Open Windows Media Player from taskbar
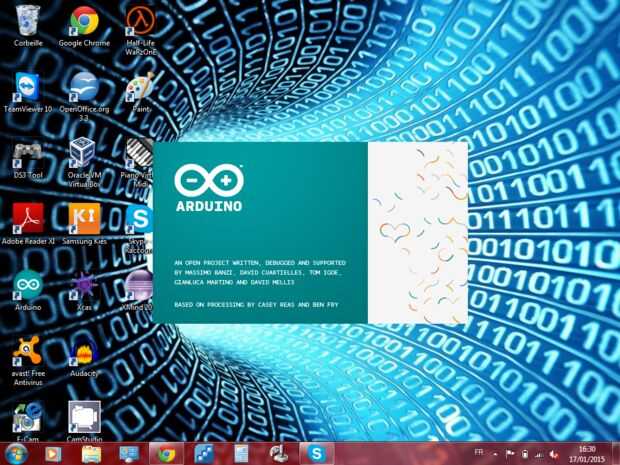620x465 pixels. [53, 454]
